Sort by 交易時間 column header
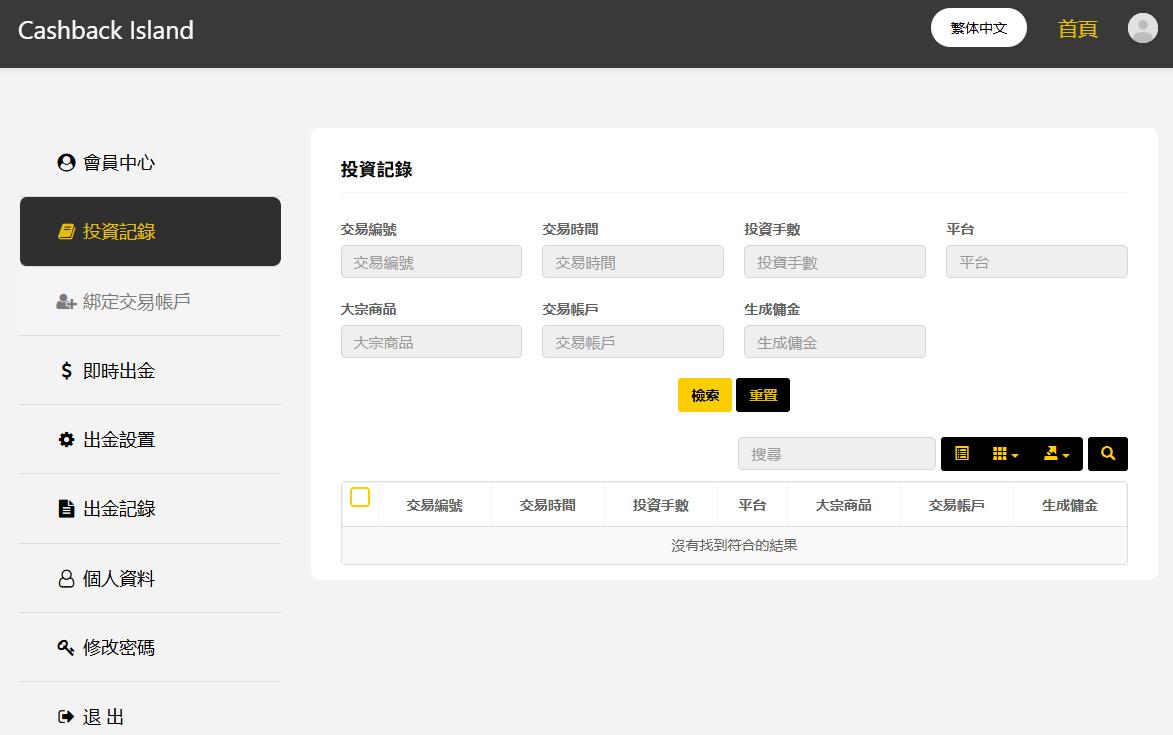Viewport: 1173px width, 735px height. coord(548,505)
